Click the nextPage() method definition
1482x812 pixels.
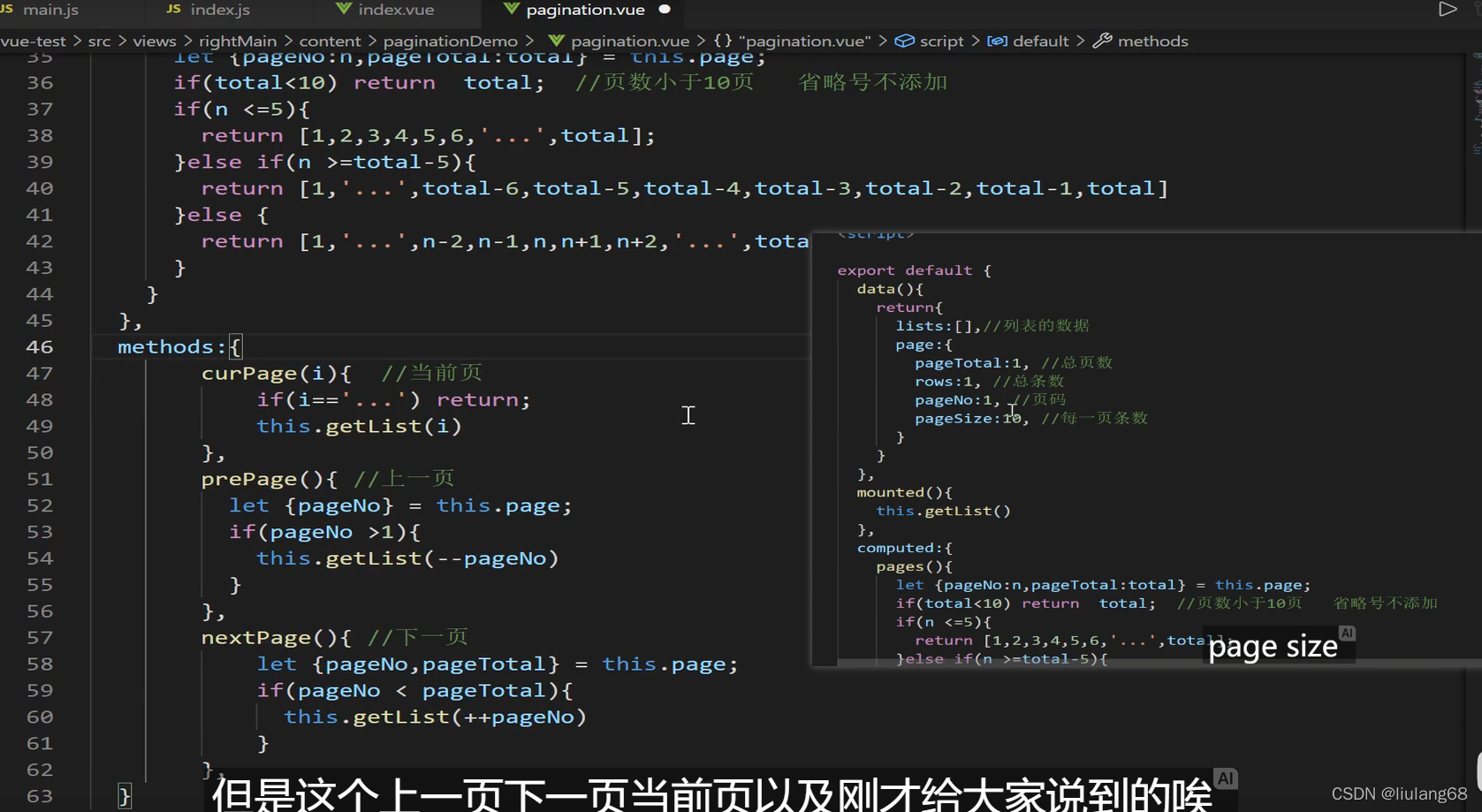[x=276, y=637]
